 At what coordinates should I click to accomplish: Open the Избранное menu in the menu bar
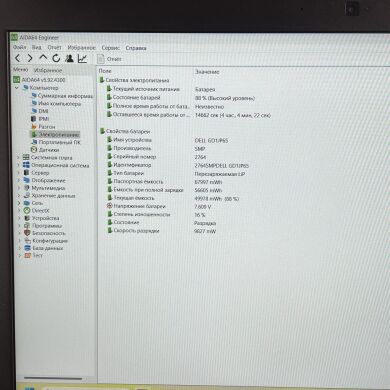pyautogui.click(x=81, y=48)
